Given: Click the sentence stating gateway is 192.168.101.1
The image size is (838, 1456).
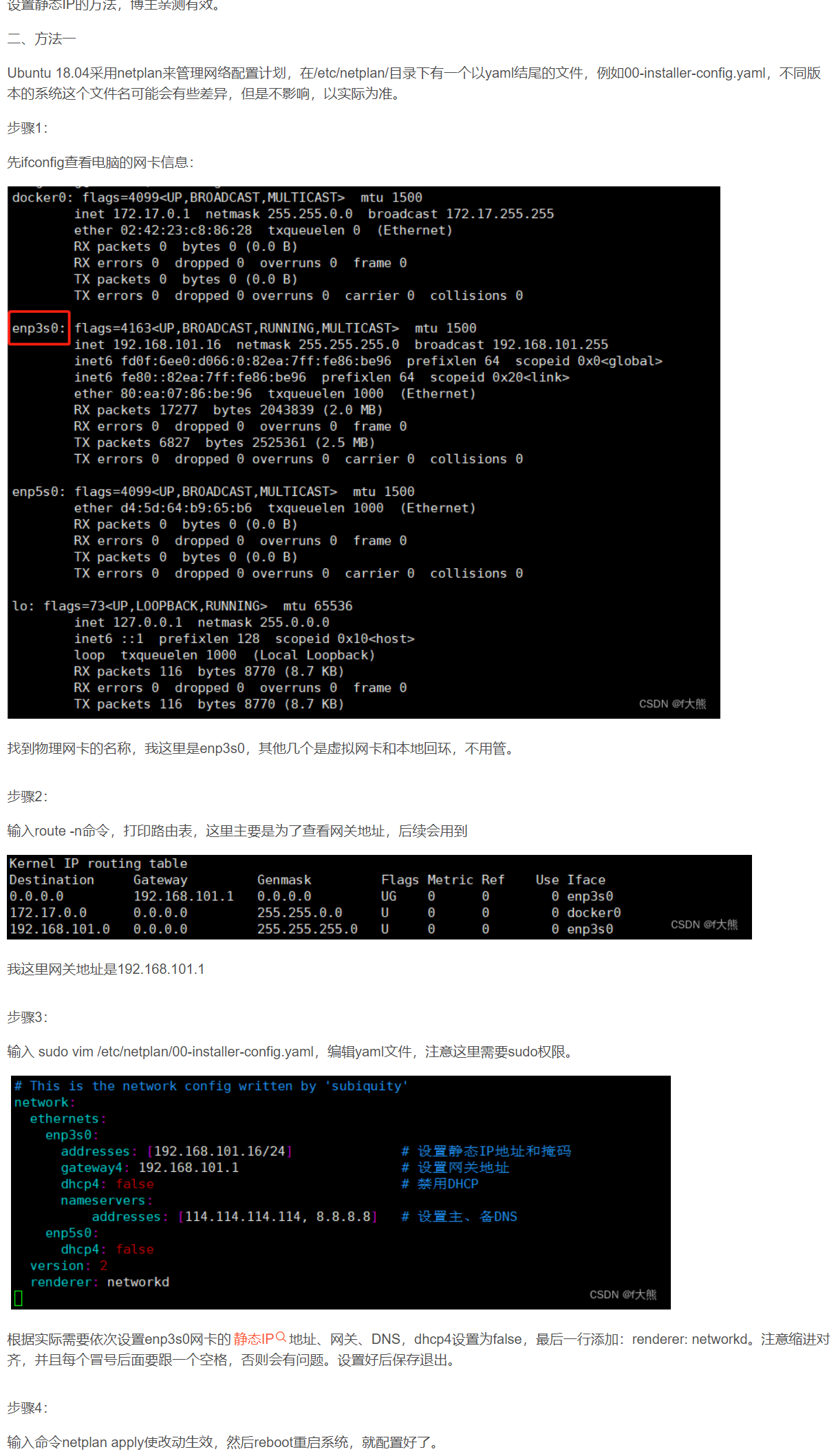Looking at the screenshot, I should pyautogui.click(x=106, y=969).
